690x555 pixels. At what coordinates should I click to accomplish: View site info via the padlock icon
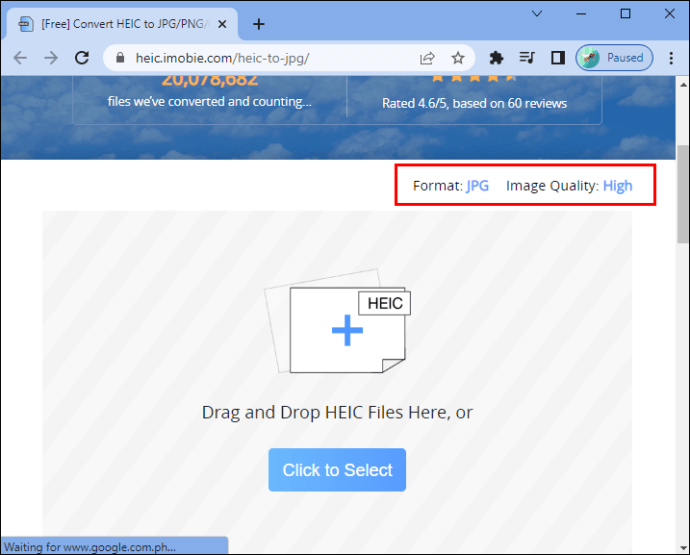121,58
